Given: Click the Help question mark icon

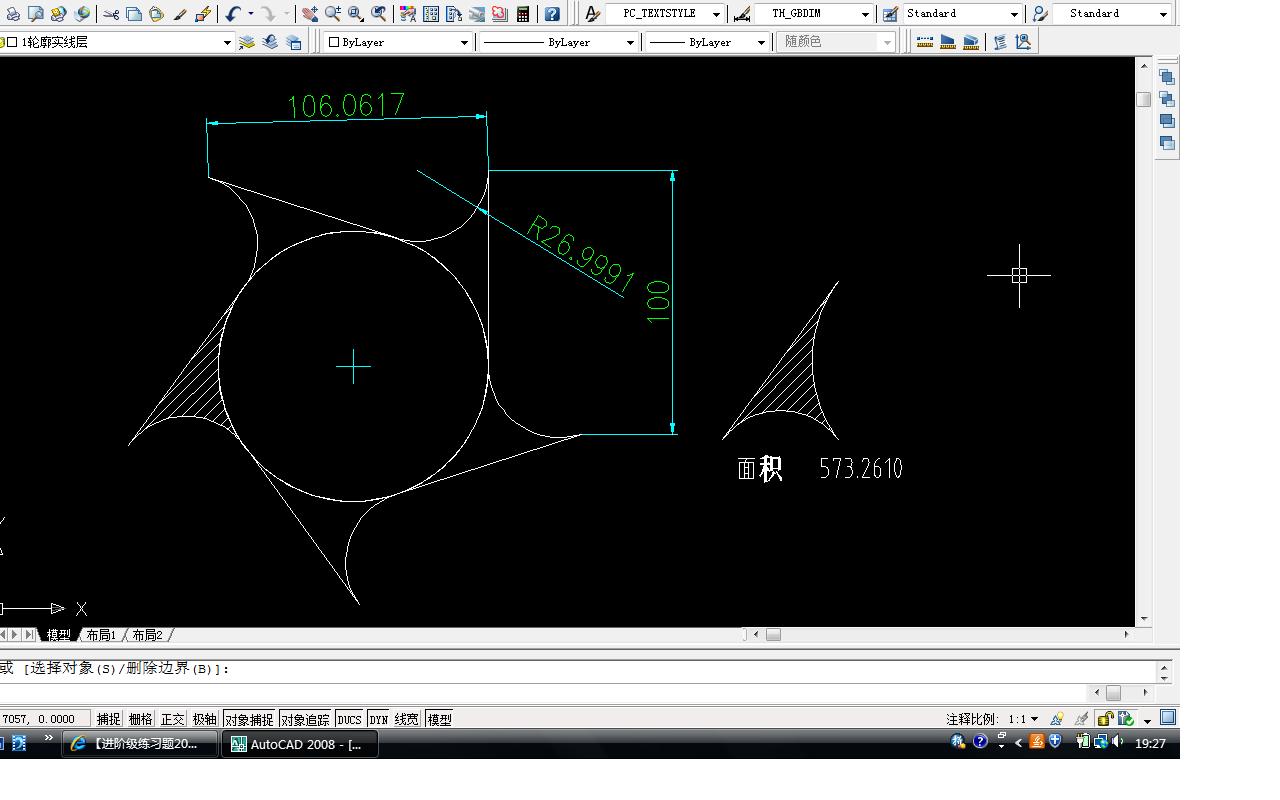Looking at the screenshot, I should point(552,14).
